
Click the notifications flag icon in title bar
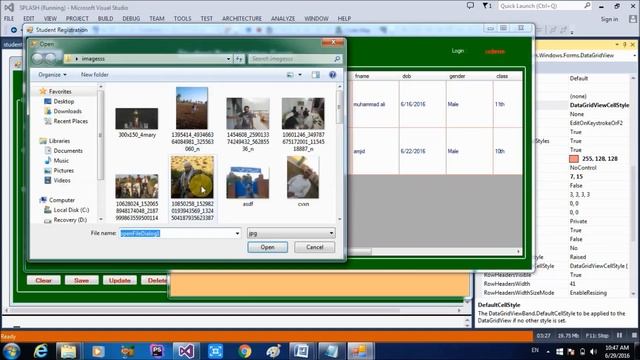(486, 6)
